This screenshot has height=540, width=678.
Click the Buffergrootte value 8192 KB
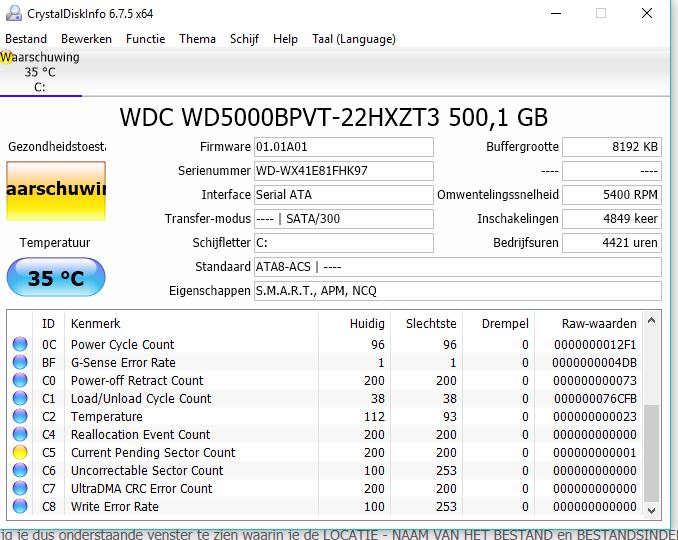point(612,147)
